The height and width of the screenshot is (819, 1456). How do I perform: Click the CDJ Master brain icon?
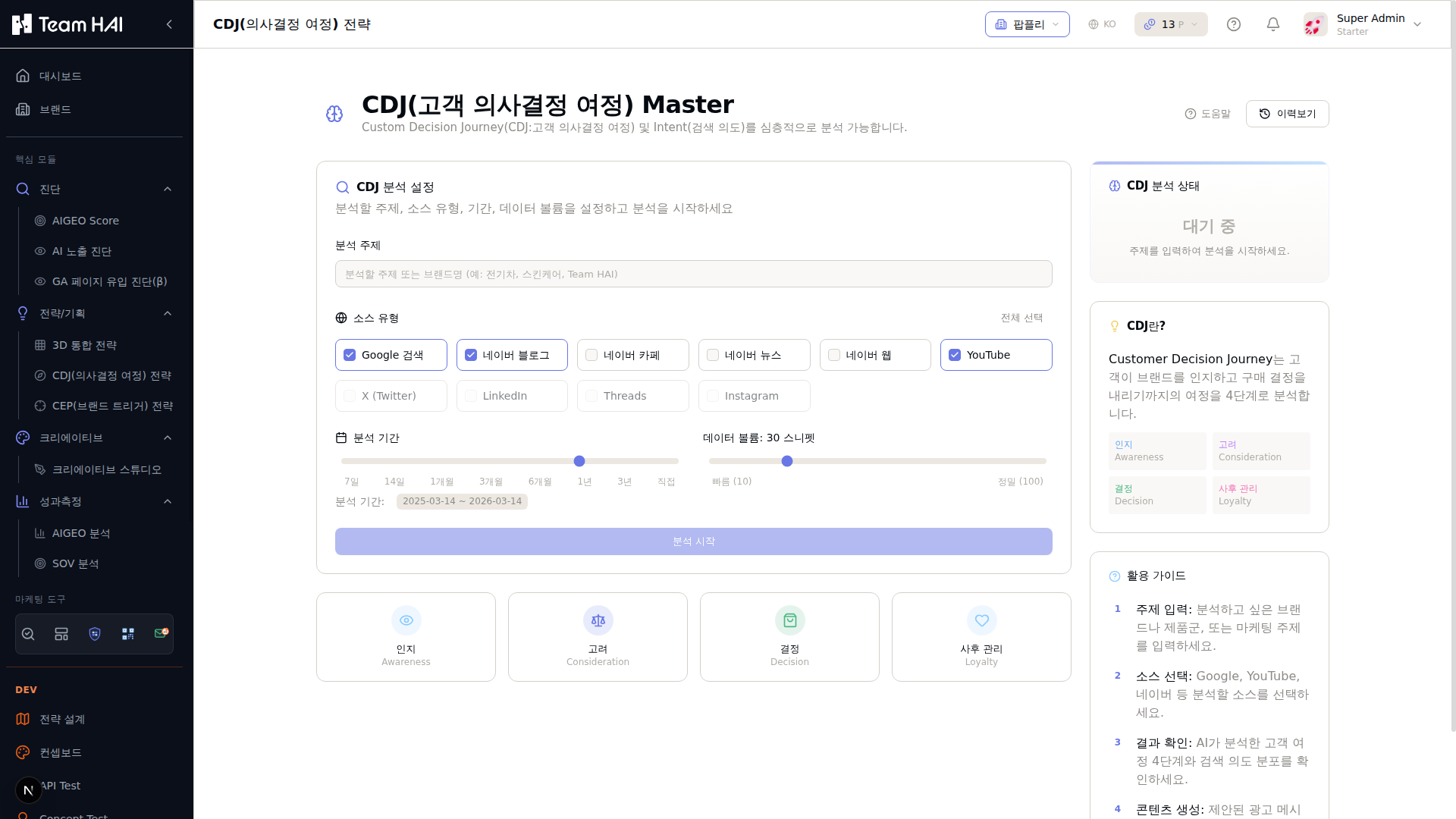tap(334, 114)
